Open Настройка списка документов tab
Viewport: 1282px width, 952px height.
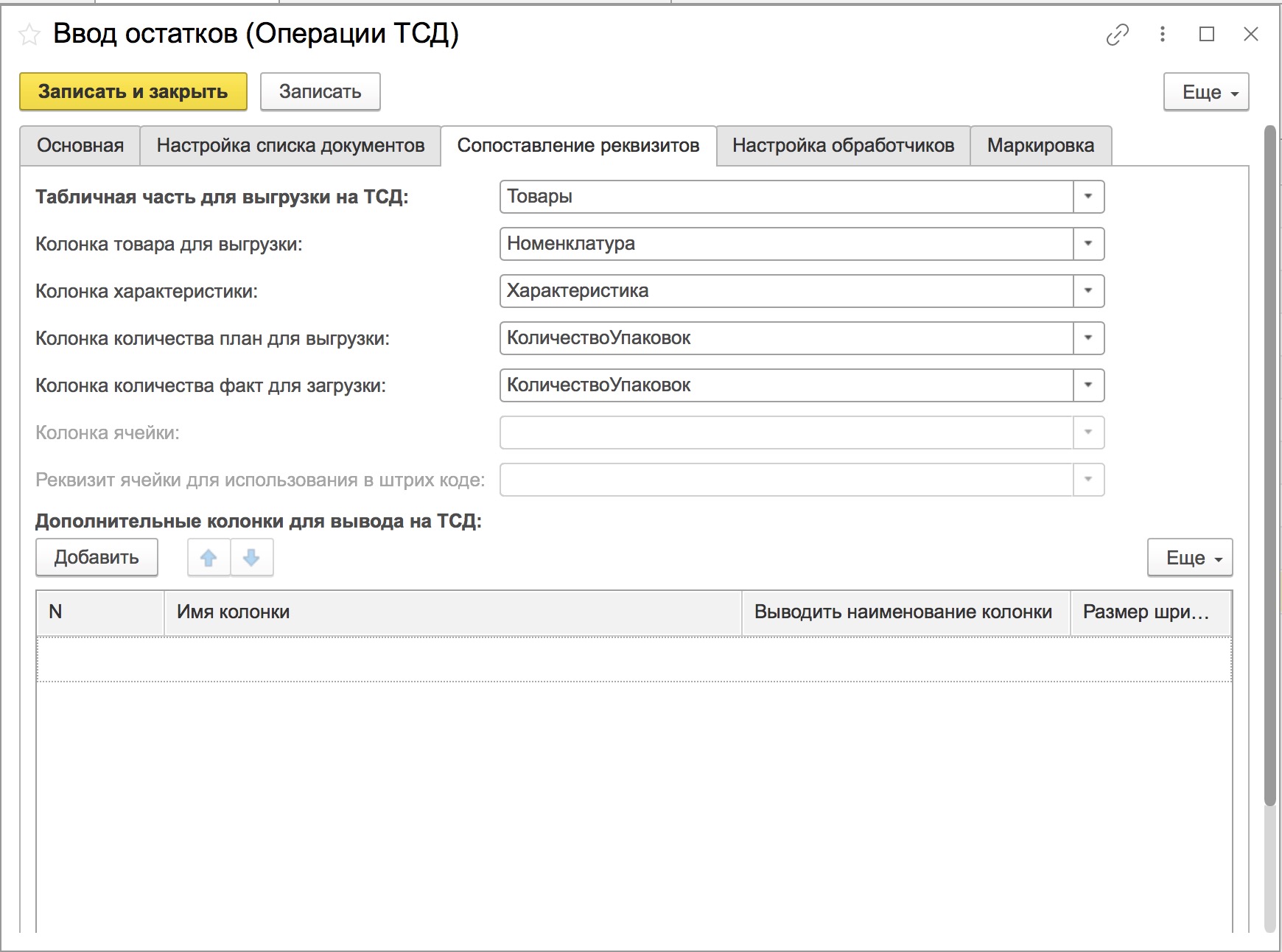click(x=290, y=146)
